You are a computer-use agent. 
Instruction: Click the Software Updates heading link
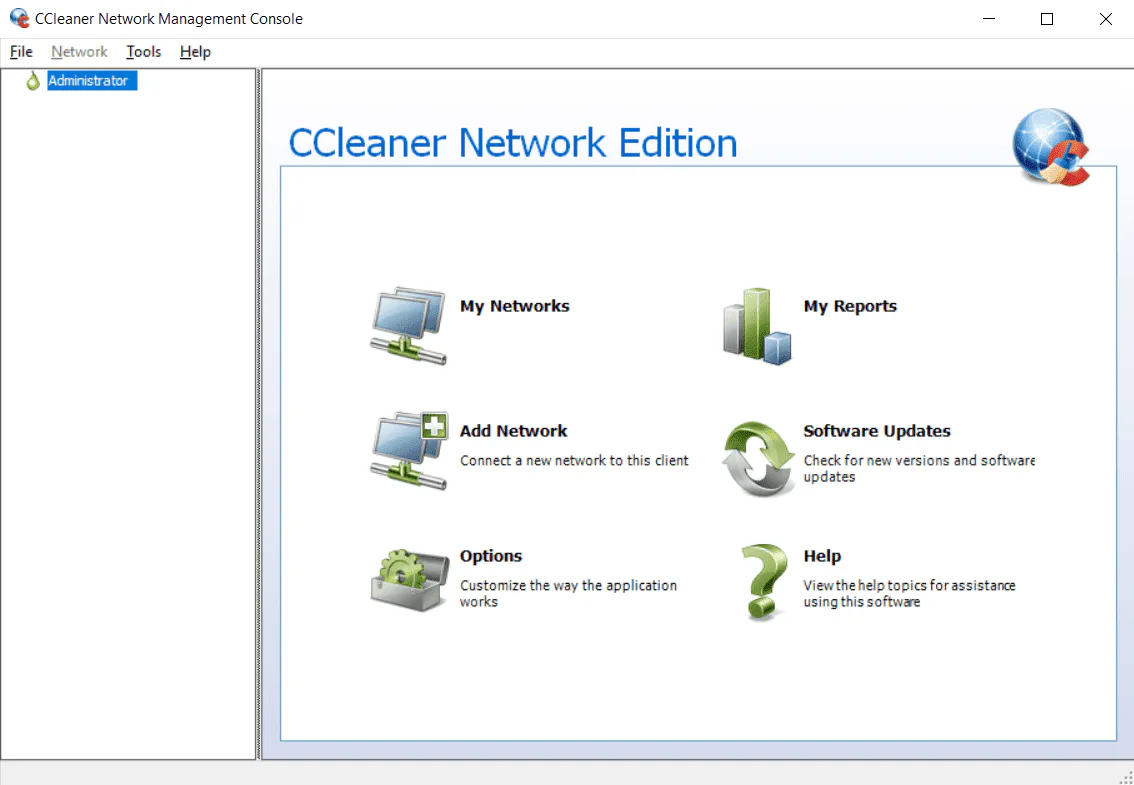[x=877, y=430]
